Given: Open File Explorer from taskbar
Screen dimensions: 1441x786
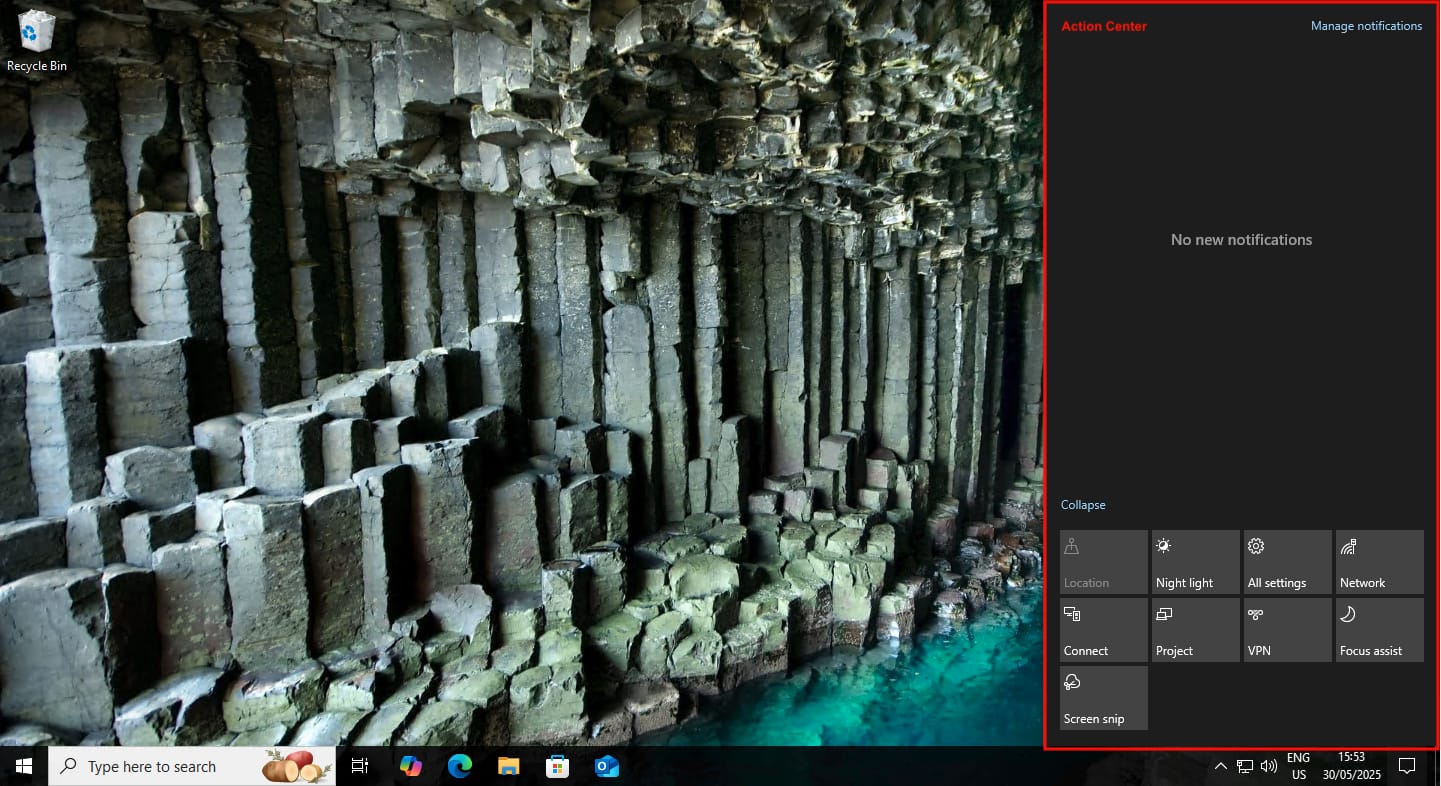Looking at the screenshot, I should [508, 766].
